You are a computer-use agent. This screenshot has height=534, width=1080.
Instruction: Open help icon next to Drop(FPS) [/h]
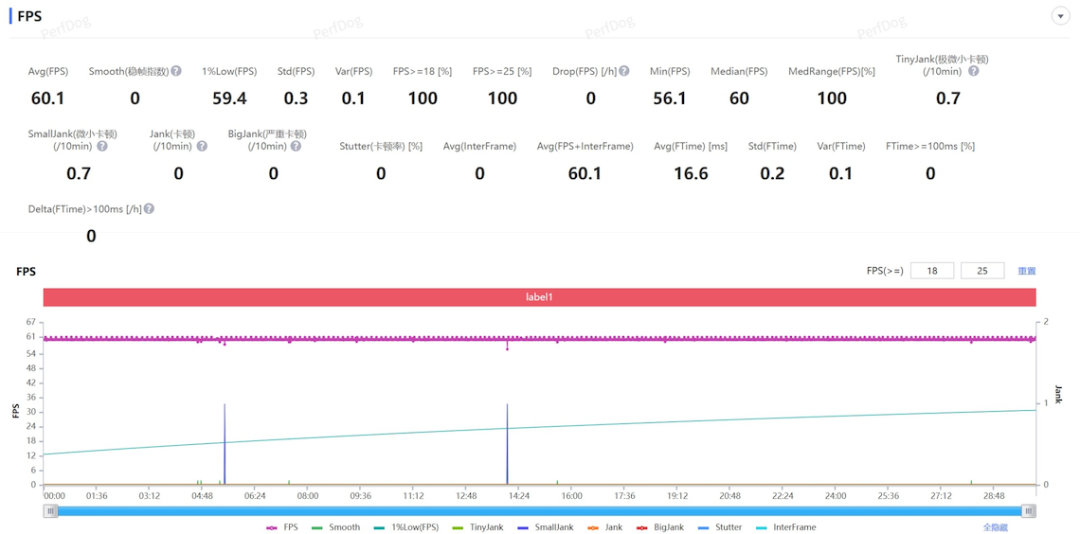click(x=624, y=71)
